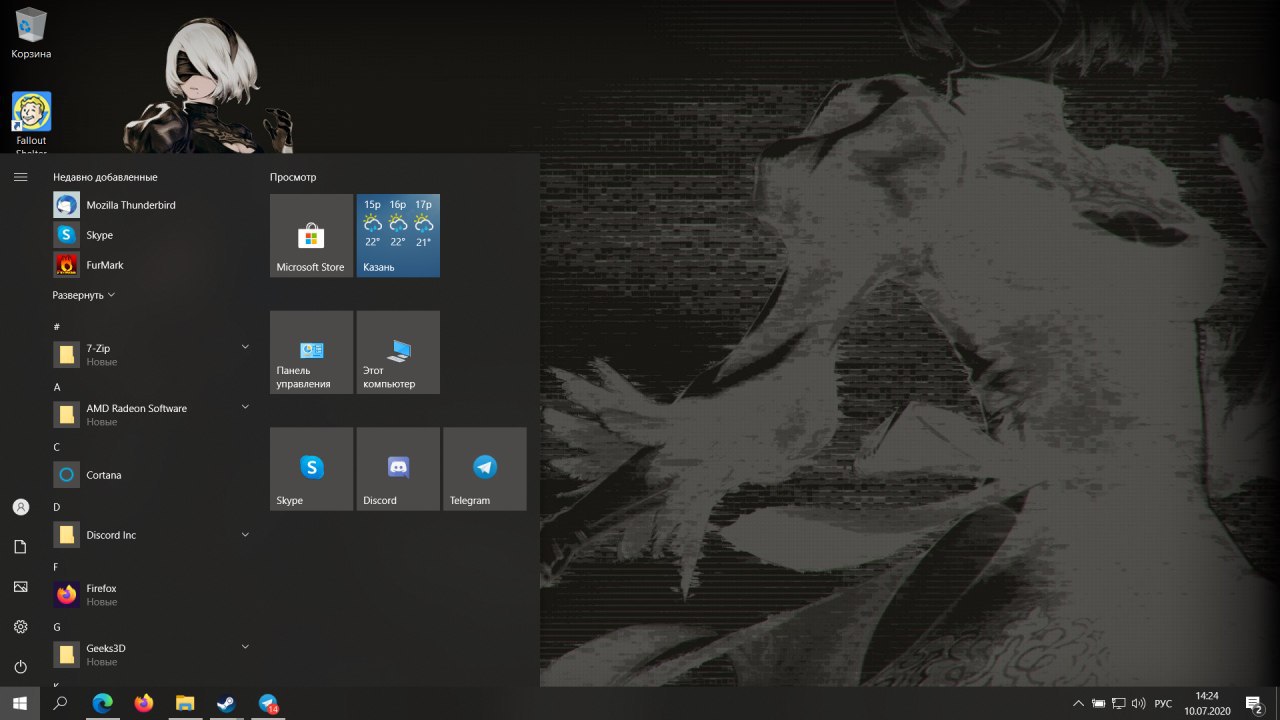Launch the Discord tile
The width and height of the screenshot is (1280, 720).
[398, 469]
